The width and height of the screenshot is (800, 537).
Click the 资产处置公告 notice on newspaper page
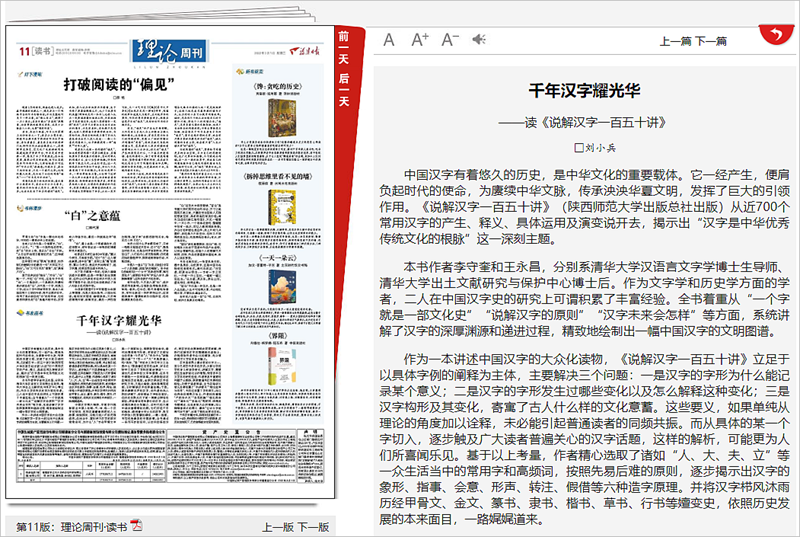click(232, 456)
